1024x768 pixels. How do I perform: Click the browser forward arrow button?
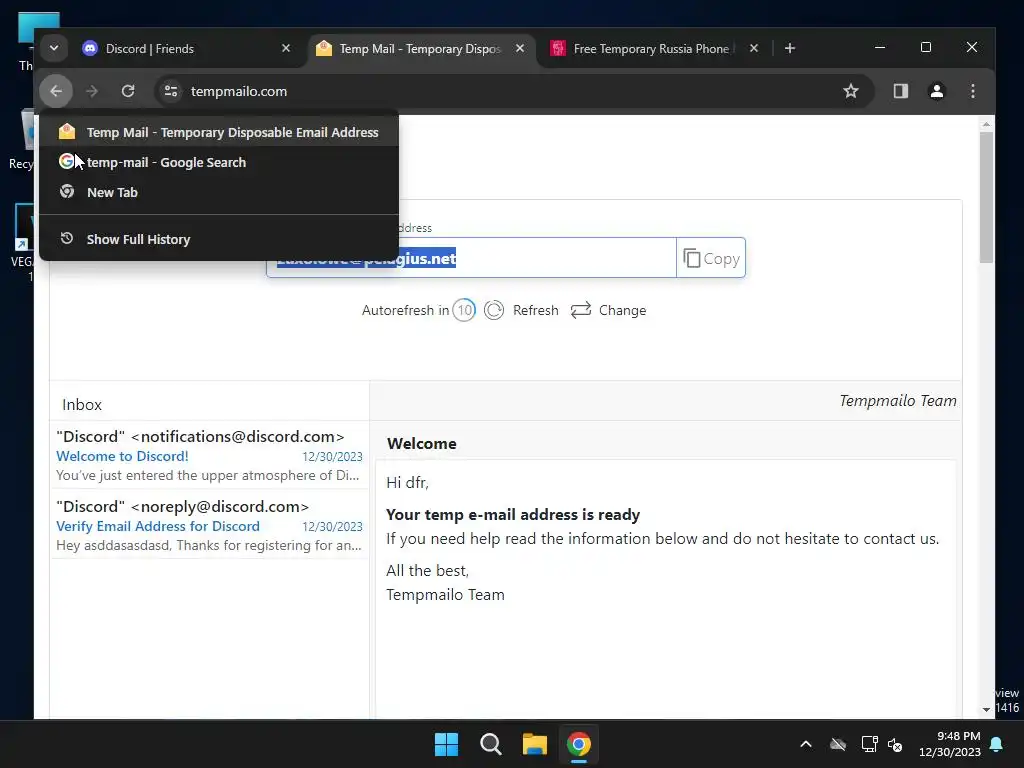point(92,91)
